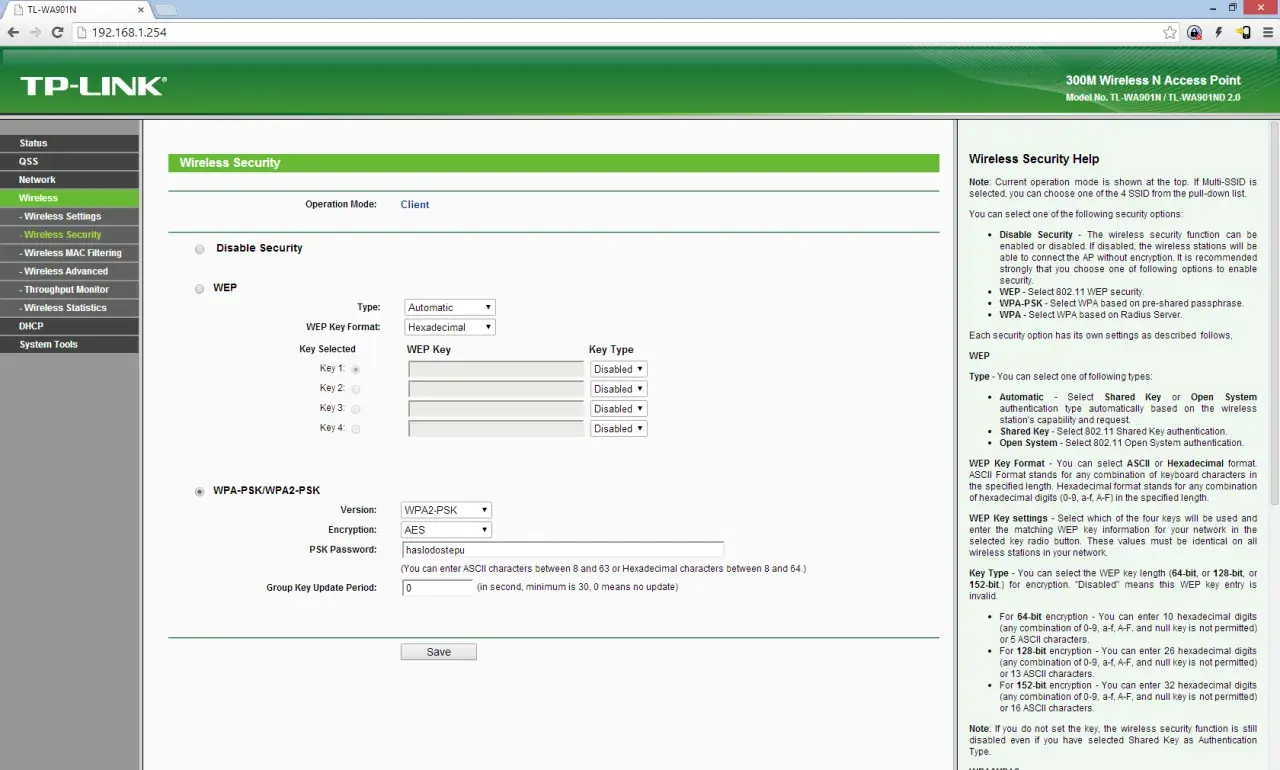Go to Wireless Security submenu
Screen dimensions: 1280x770
coord(70,235)
